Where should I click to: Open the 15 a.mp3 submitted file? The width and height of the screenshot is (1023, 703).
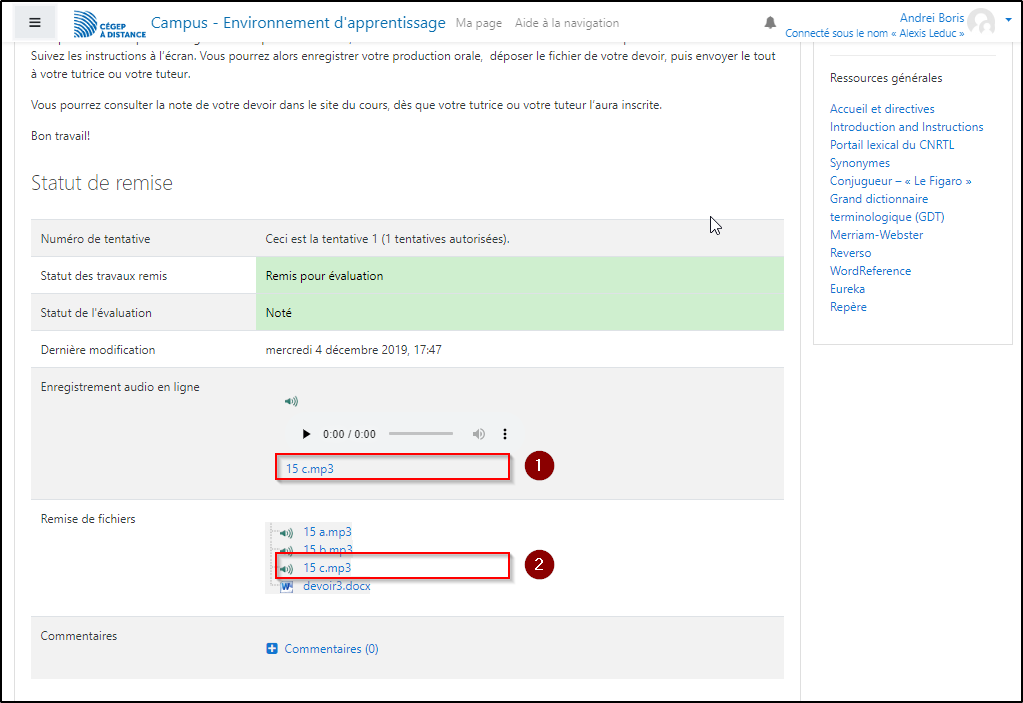pyautogui.click(x=327, y=532)
